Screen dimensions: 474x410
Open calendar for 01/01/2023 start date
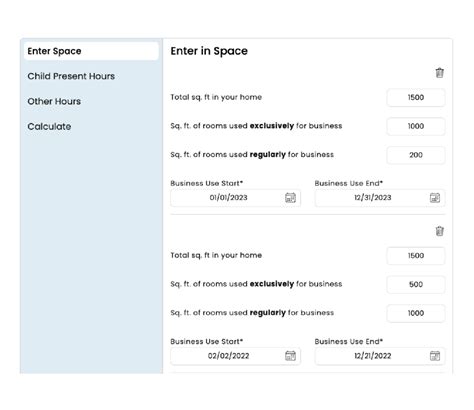pyautogui.click(x=290, y=198)
